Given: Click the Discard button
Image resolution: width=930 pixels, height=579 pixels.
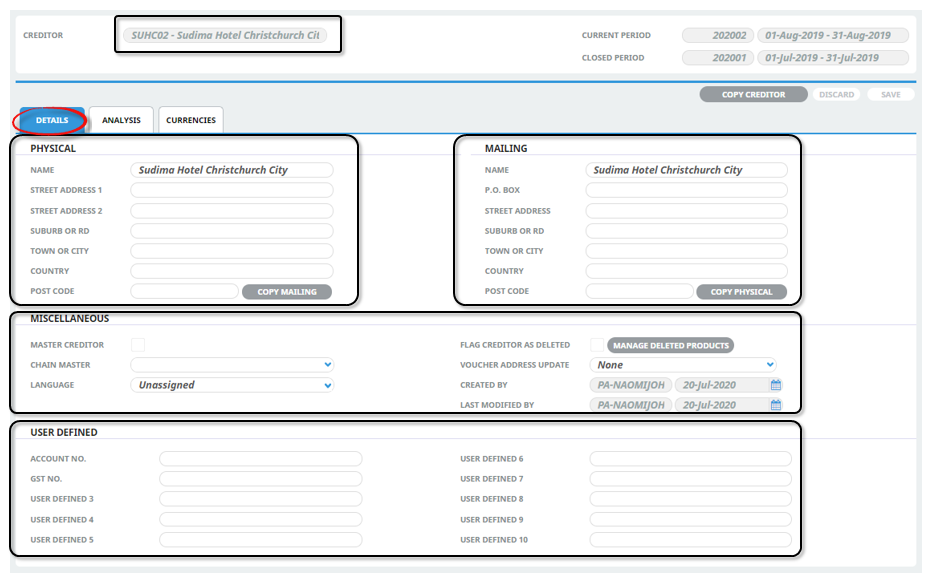Looking at the screenshot, I should click(x=836, y=94).
